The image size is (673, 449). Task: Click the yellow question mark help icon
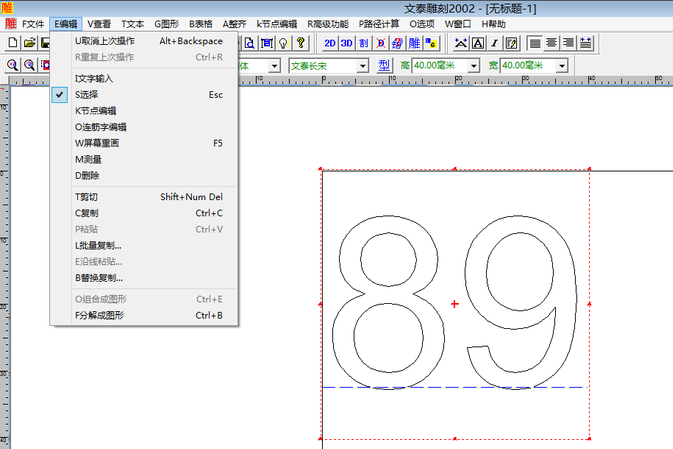coord(300,43)
